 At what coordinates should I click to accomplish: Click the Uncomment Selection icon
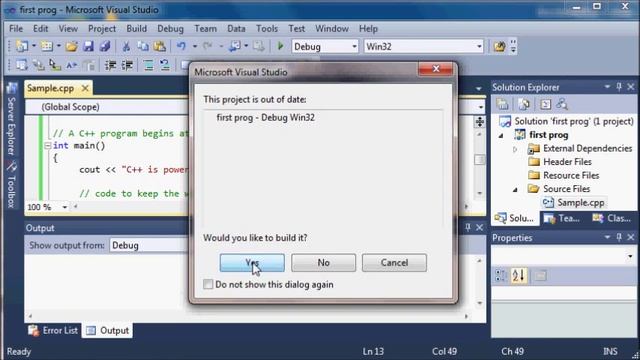coord(164,65)
